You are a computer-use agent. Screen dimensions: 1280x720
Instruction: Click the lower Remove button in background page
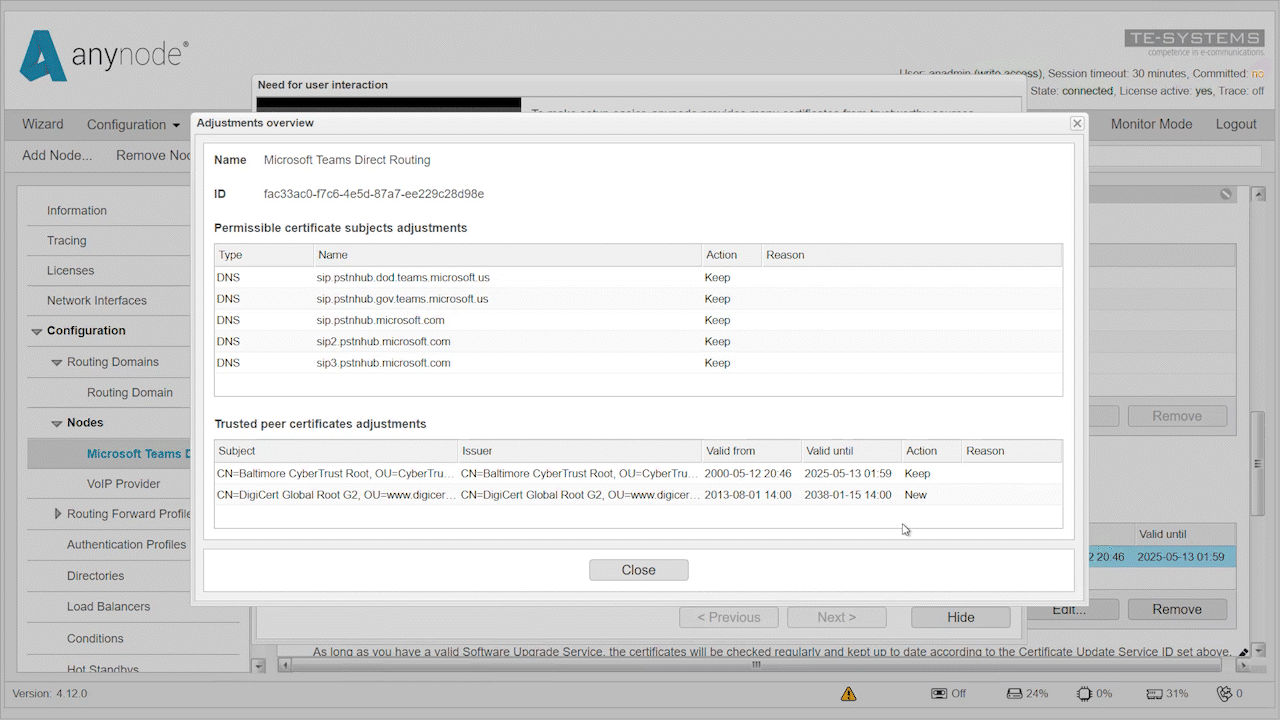click(x=1177, y=609)
